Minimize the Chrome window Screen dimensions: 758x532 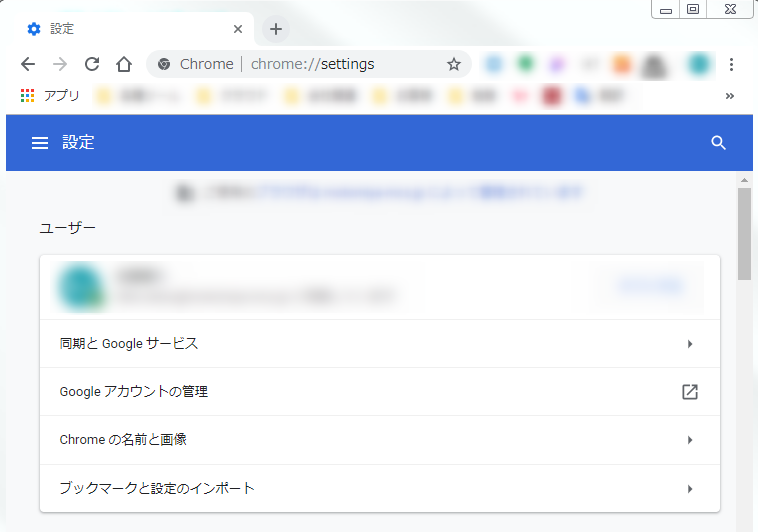click(x=666, y=9)
